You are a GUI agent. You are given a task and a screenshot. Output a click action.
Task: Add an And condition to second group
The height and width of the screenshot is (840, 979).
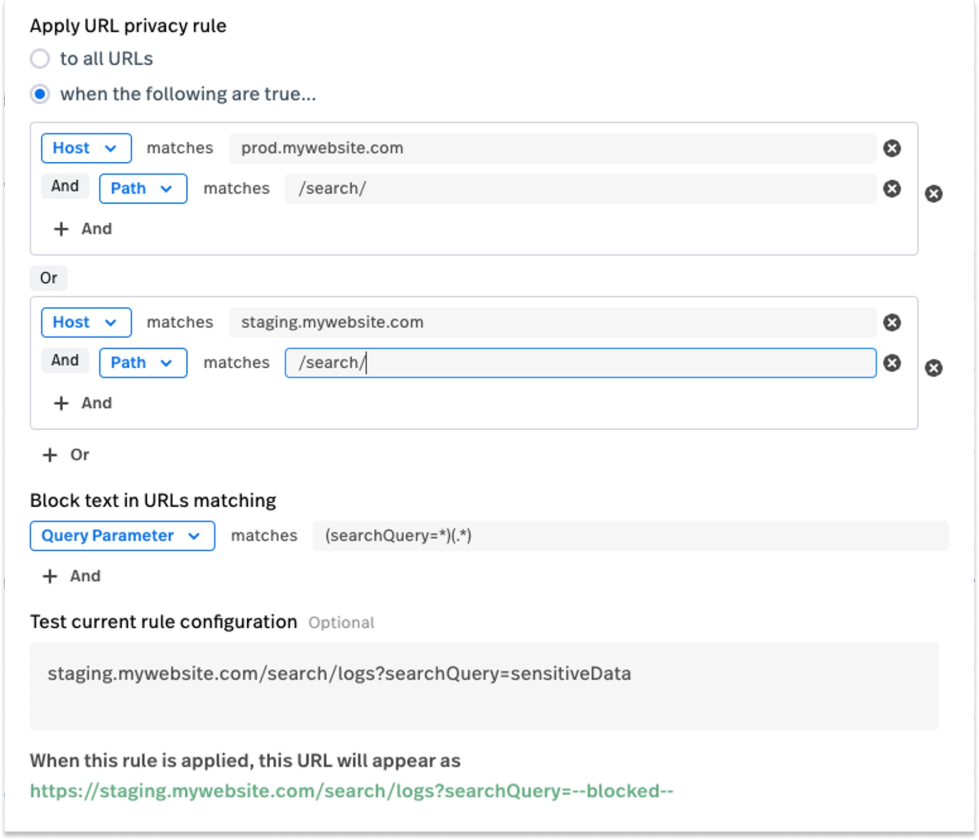83,403
